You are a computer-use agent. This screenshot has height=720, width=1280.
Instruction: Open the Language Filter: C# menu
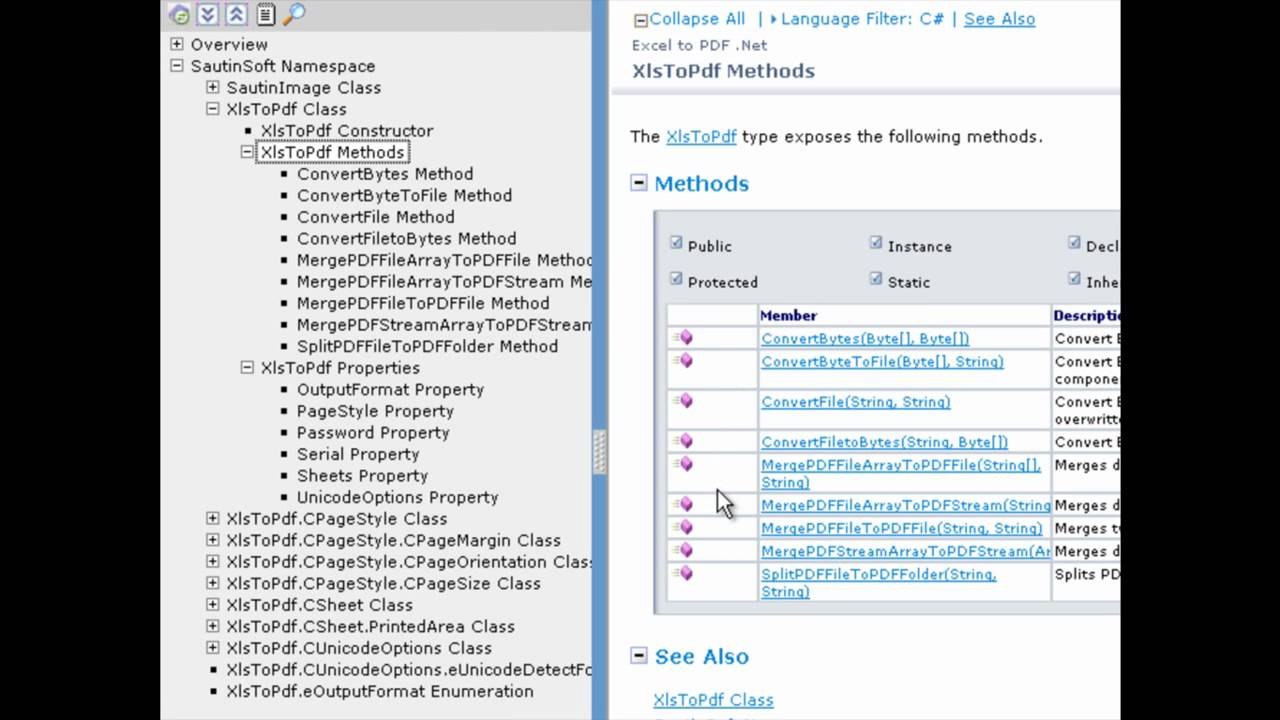862,19
